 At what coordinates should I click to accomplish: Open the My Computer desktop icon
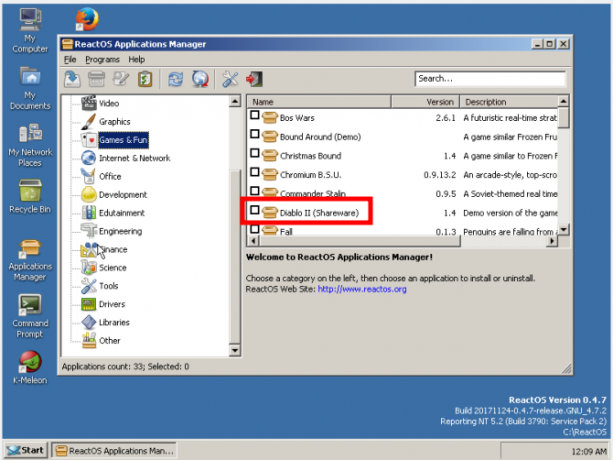click(x=30, y=31)
